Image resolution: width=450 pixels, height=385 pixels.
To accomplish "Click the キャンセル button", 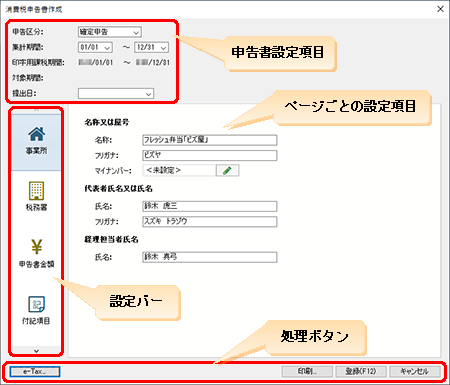I will pos(415,371).
